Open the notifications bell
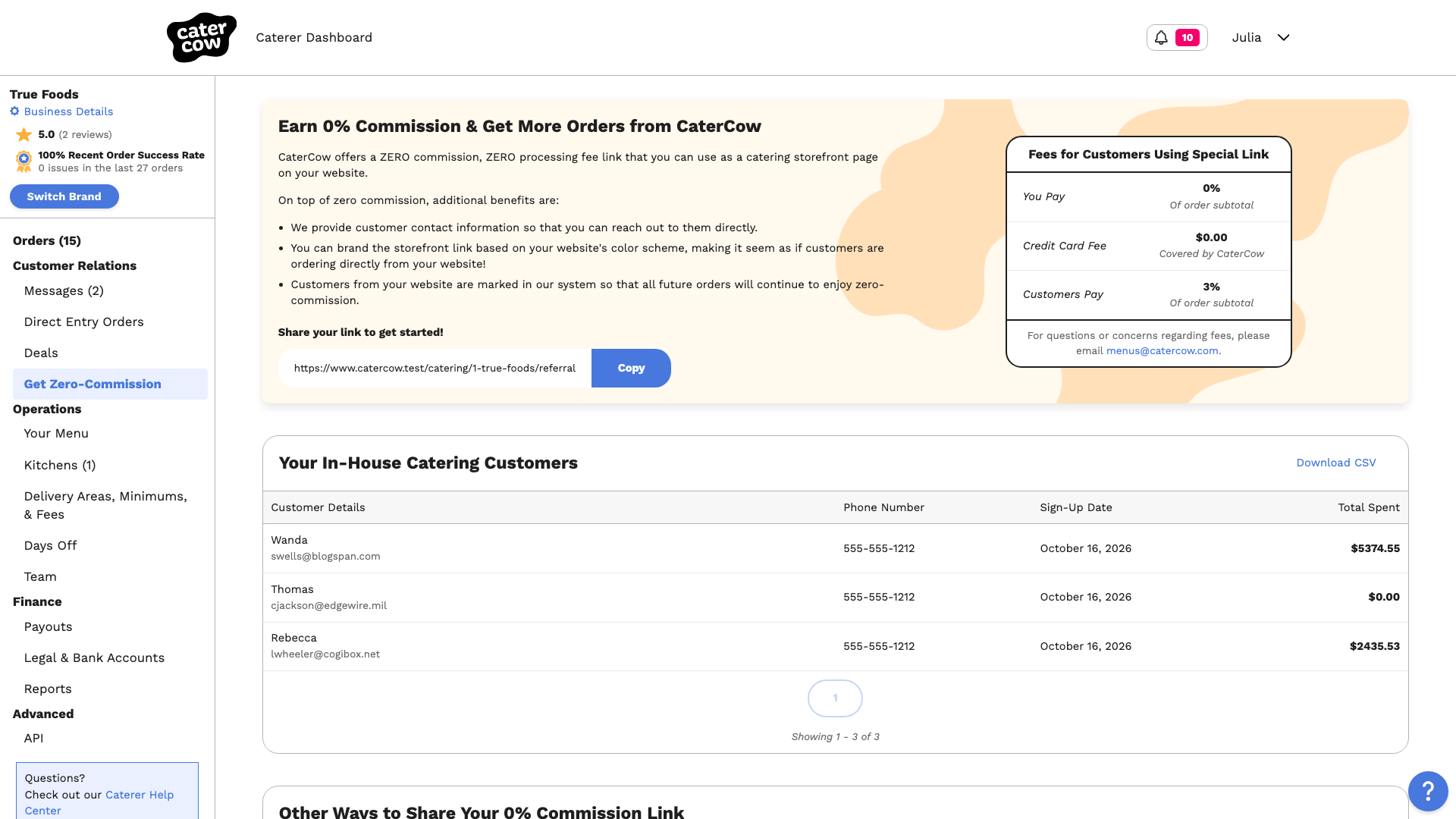 [x=1161, y=37]
